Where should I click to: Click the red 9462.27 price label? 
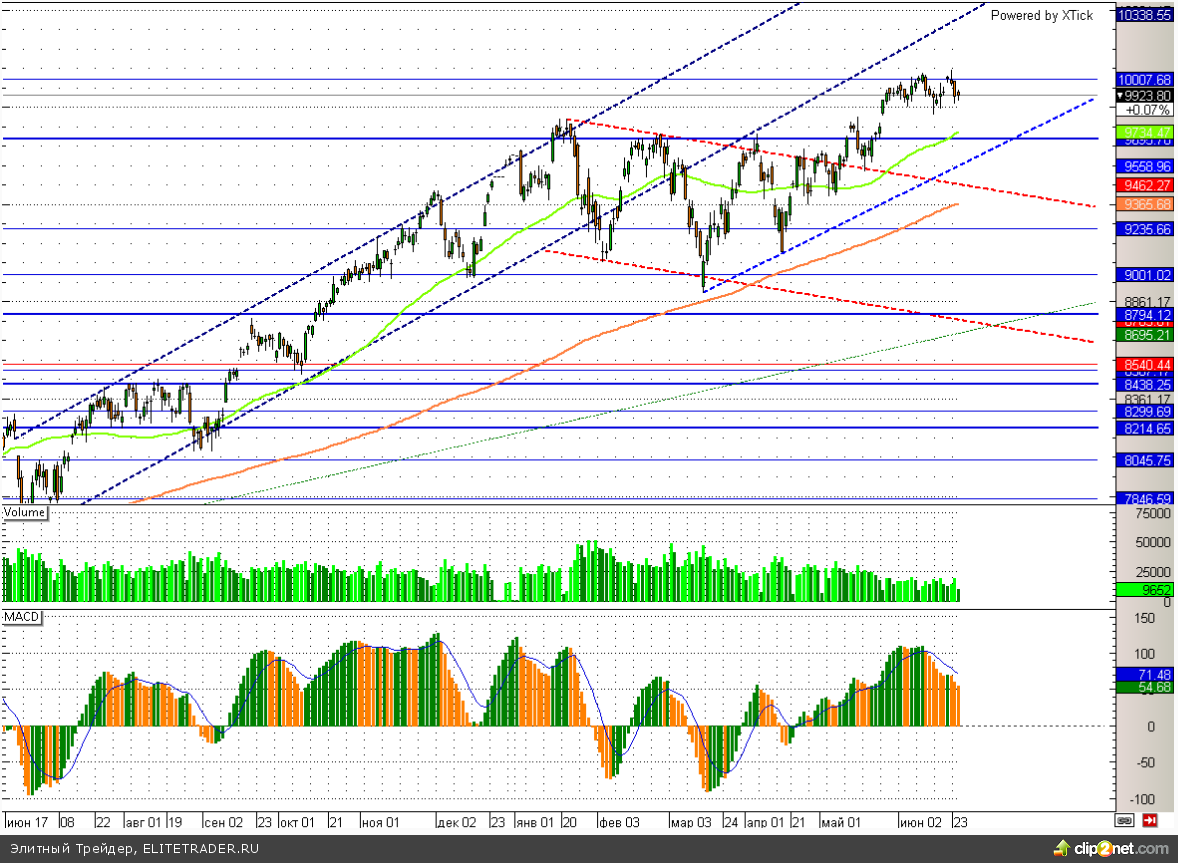pos(1144,185)
